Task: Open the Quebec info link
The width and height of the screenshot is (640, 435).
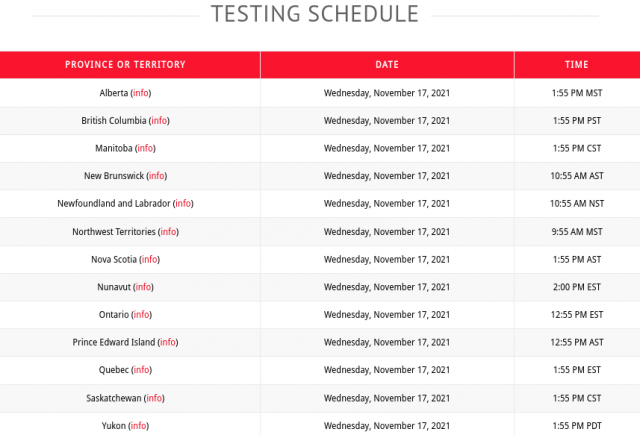Action: [x=142, y=370]
